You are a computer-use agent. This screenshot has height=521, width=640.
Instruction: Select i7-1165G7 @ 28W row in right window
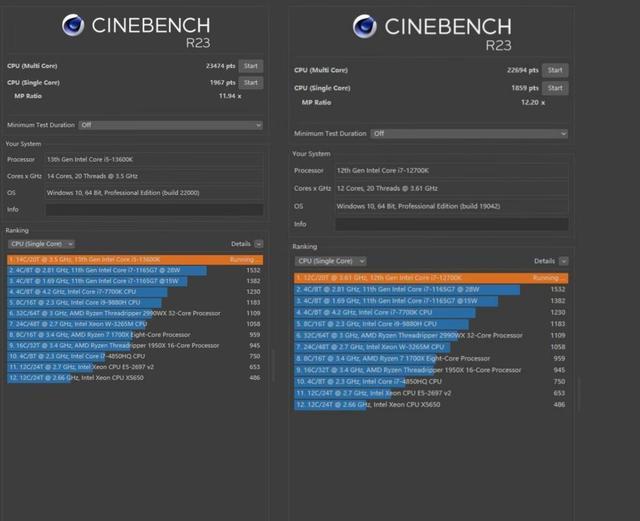(x=431, y=289)
